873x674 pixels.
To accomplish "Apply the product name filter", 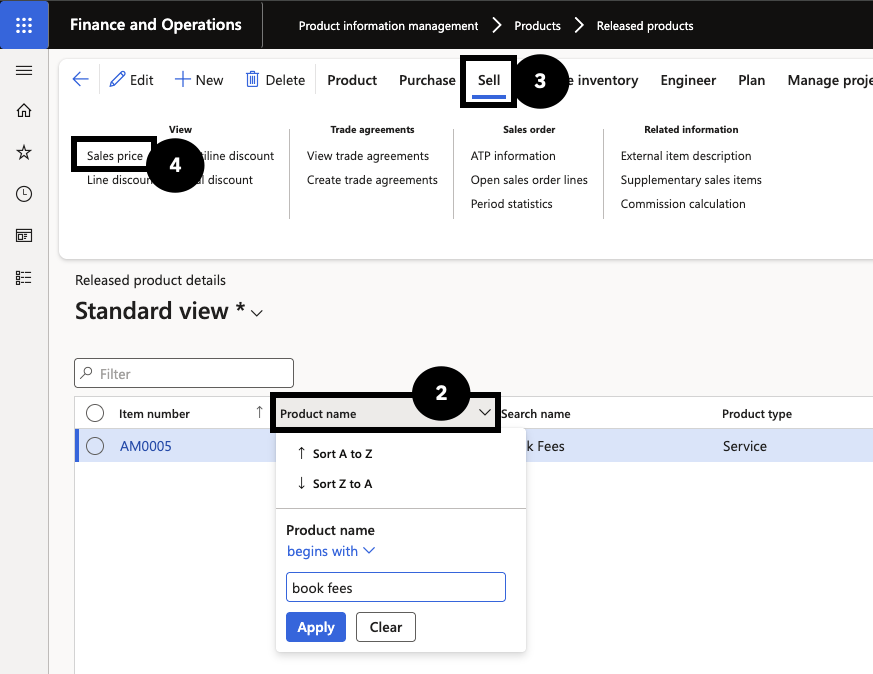I will 316,627.
